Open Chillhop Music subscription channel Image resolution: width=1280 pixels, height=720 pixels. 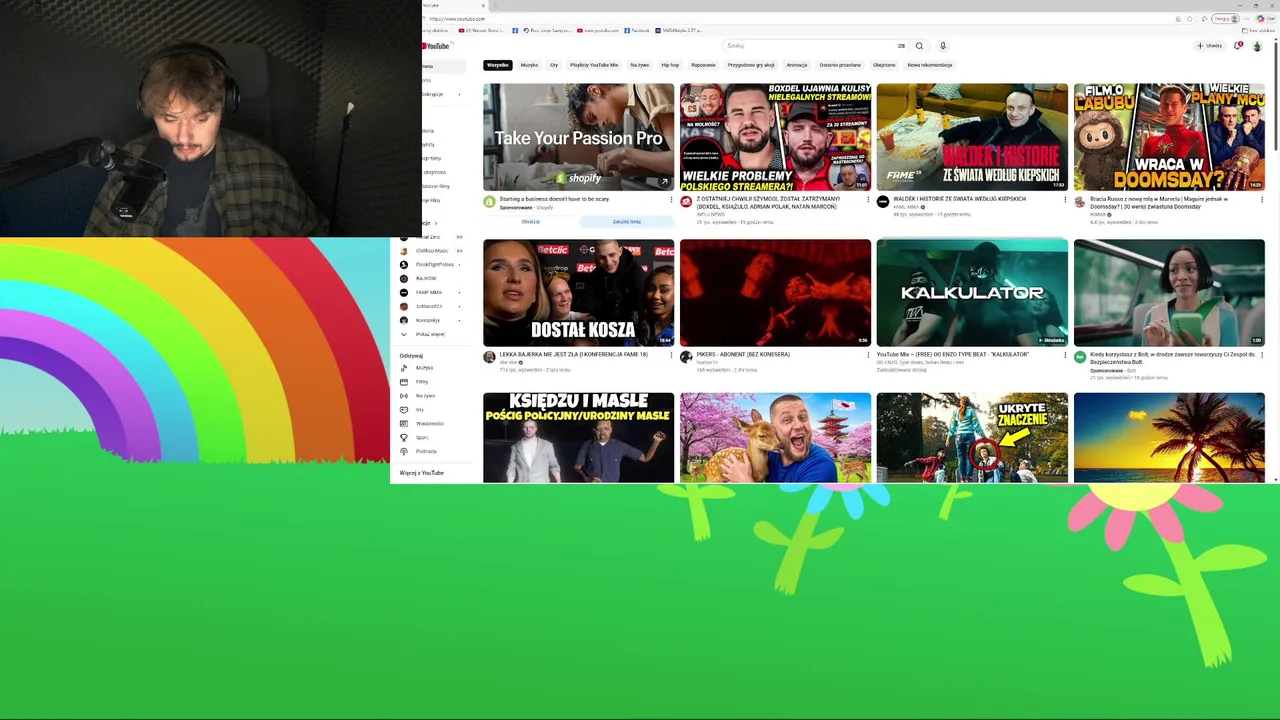coord(431,251)
